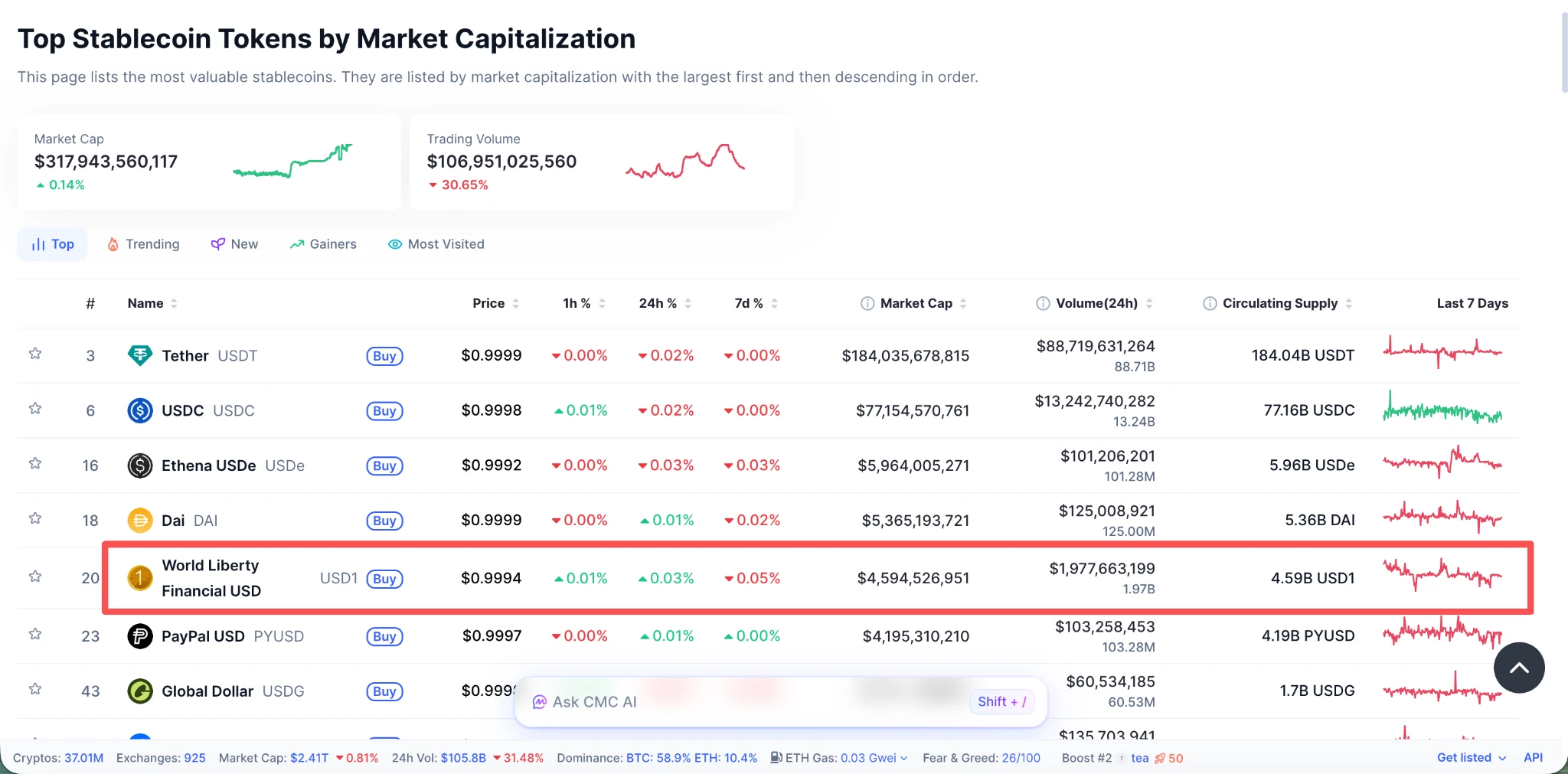Click the Ethena USDe logo icon
The image size is (1568, 774).
pos(139,465)
